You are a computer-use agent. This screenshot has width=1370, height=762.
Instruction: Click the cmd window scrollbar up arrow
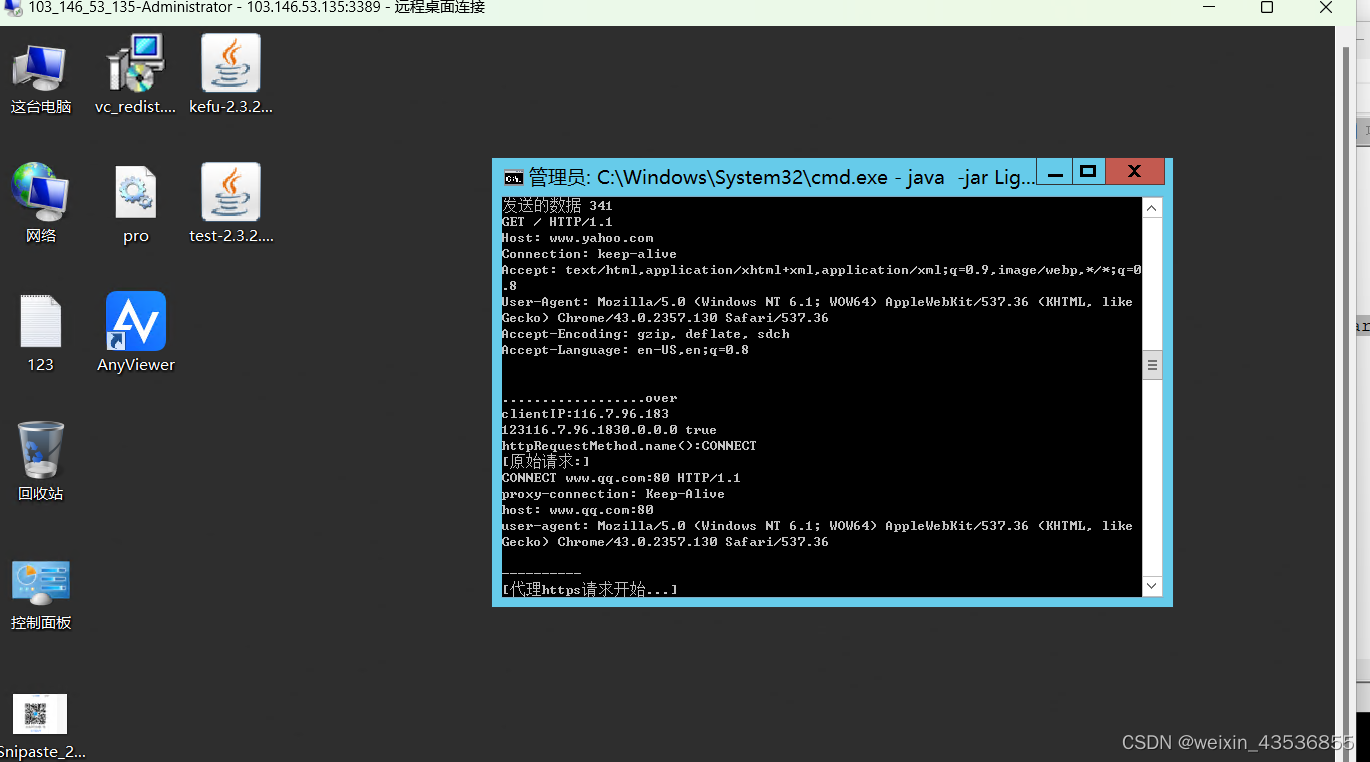(1152, 208)
